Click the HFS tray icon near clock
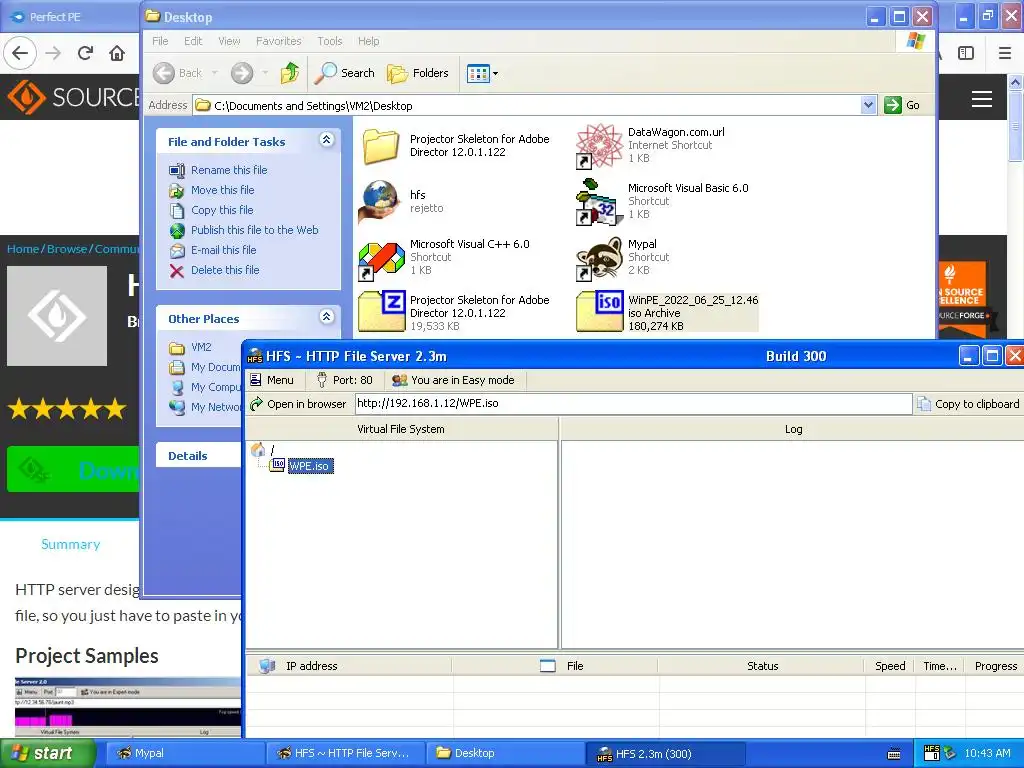This screenshot has width=1024, height=768. [932, 753]
